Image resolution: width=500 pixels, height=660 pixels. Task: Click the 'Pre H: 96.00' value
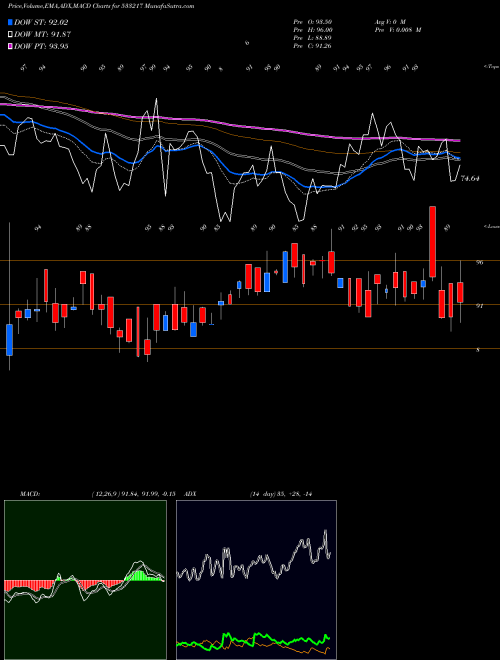[x=313, y=30]
